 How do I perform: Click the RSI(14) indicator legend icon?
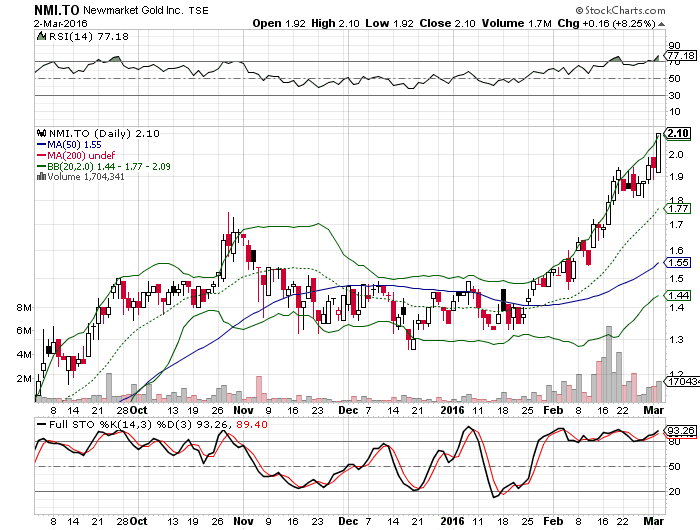click(x=41, y=36)
